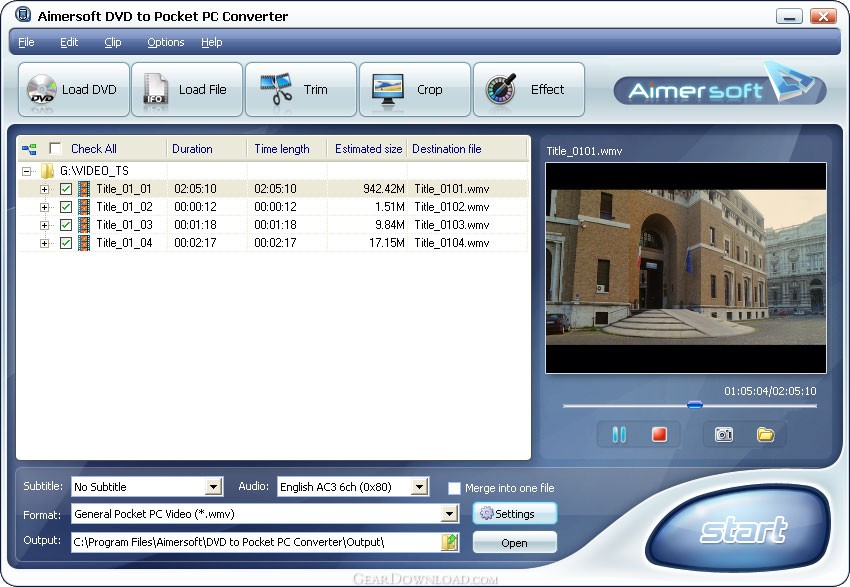
Task: Open the Subtitle dropdown
Action: click(x=214, y=487)
